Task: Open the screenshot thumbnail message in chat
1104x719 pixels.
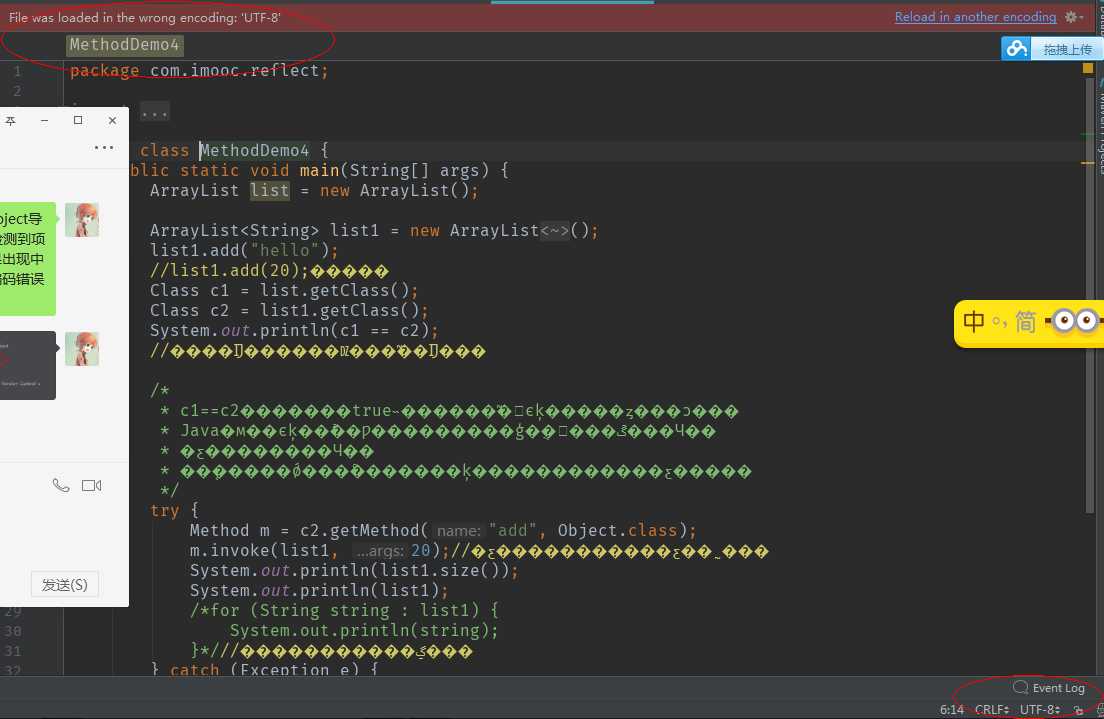Action: (x=27, y=365)
